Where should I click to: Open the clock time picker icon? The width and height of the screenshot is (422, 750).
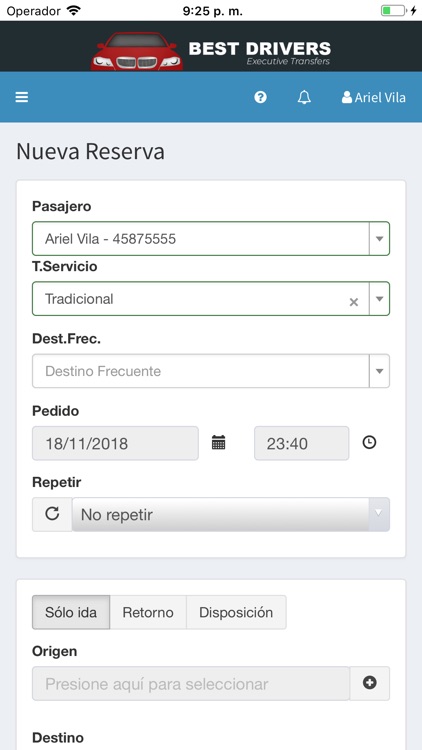point(369,442)
